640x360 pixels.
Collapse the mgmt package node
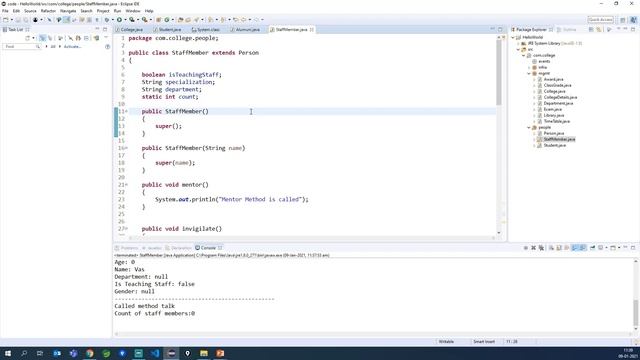(x=529, y=73)
